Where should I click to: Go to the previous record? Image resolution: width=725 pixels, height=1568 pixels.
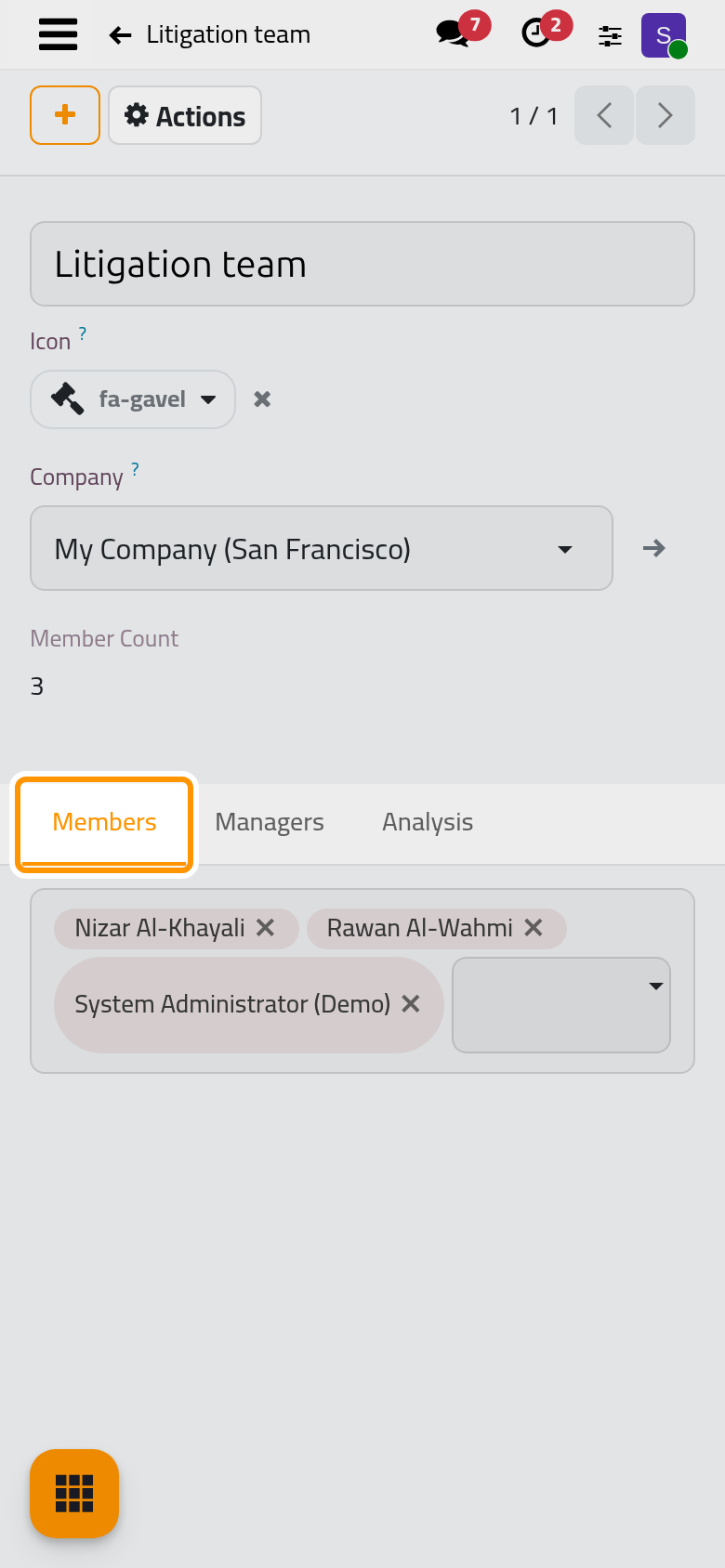(604, 115)
